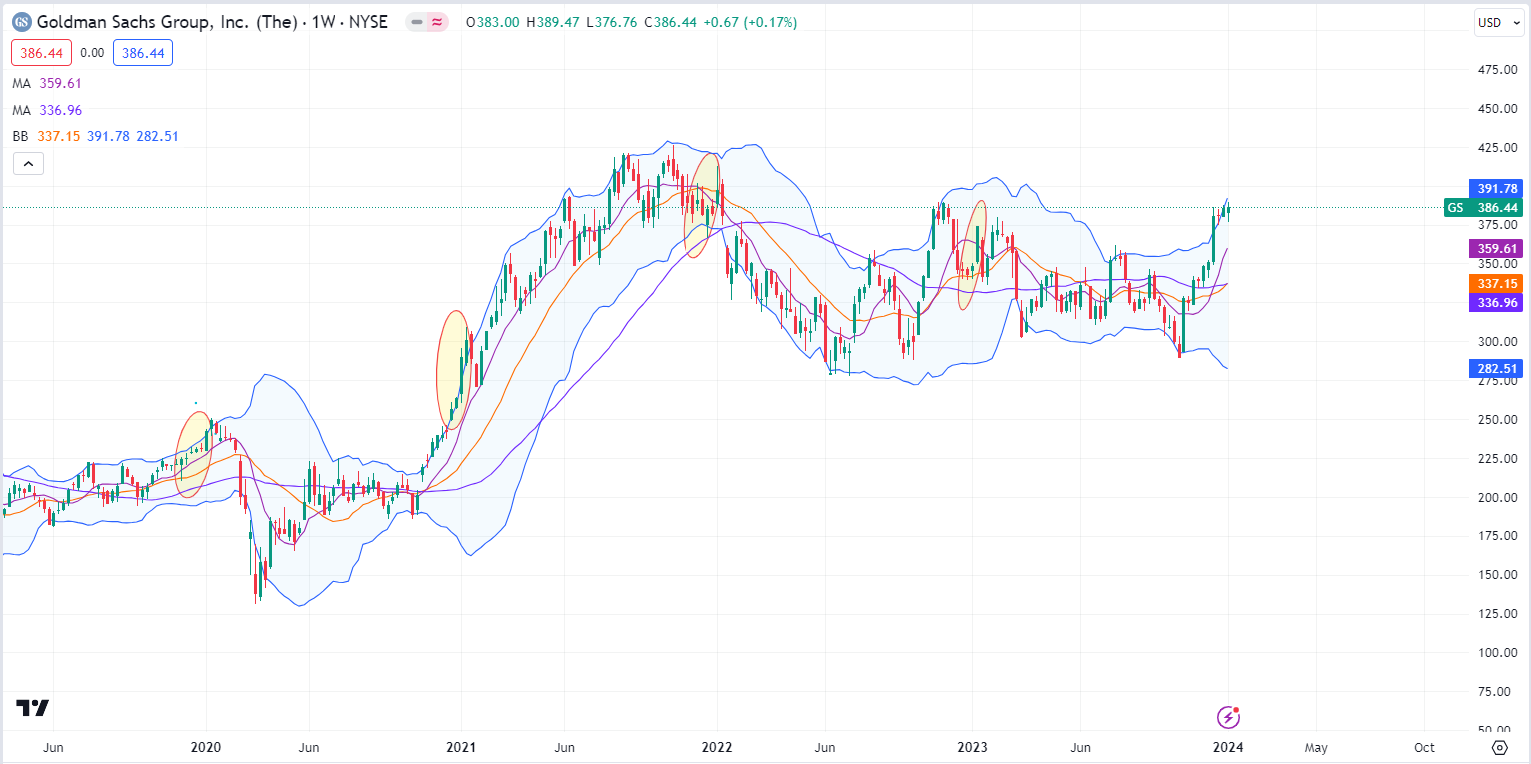Screen dimensions: 1531x764
Task: Click the violet 336.96 price axis label
Action: pyautogui.click(x=1497, y=302)
